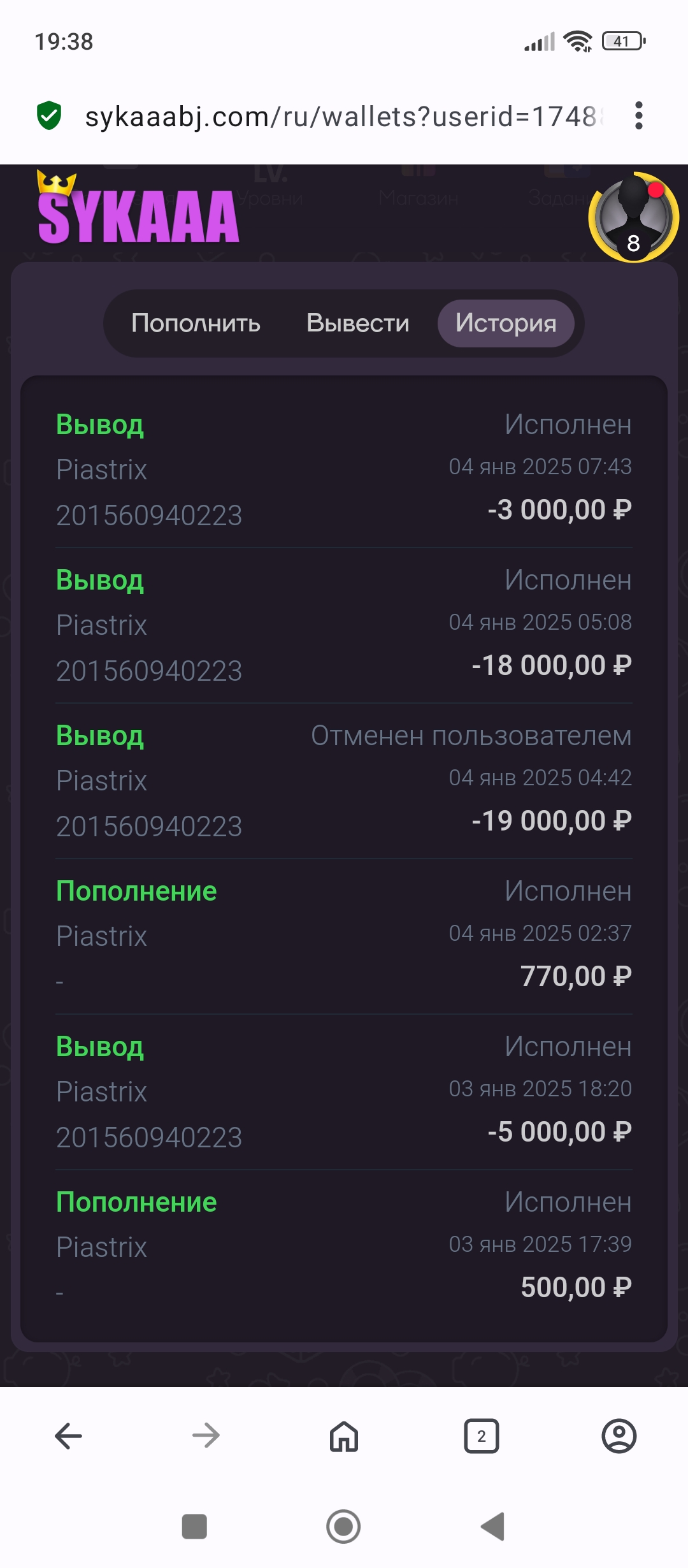
Task: Open the tab switcher showing 2 tabs
Action: 482,1436
